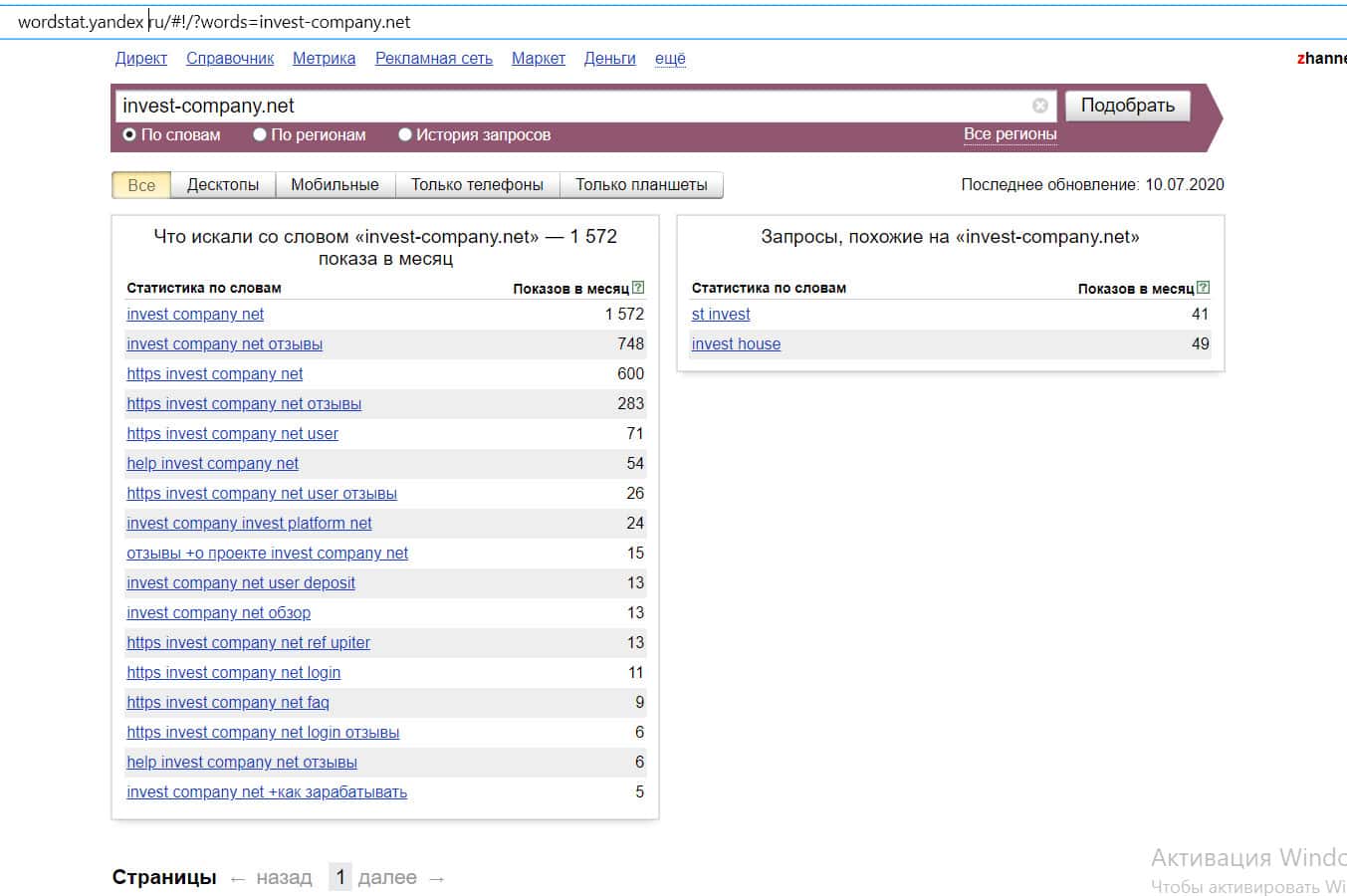Switch to the 'Мобильные' tab
1347x896 pixels.
[x=335, y=185]
